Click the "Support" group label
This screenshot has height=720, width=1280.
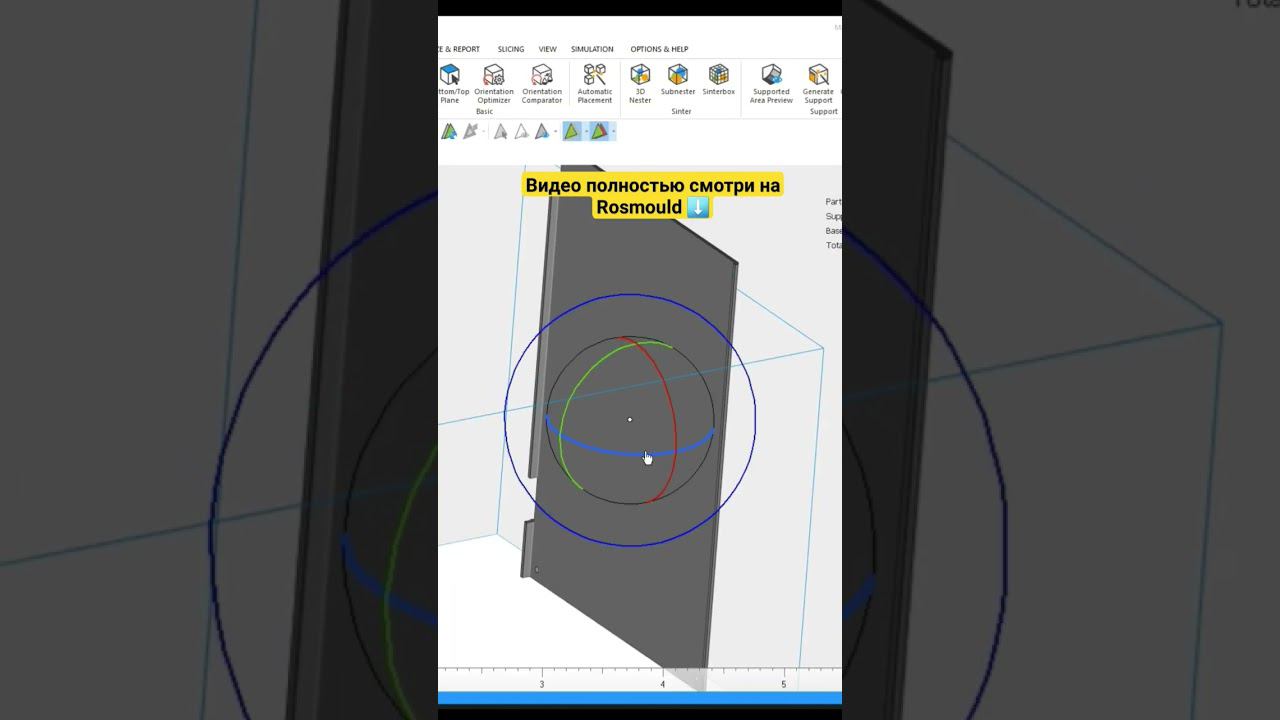pyautogui.click(x=824, y=112)
